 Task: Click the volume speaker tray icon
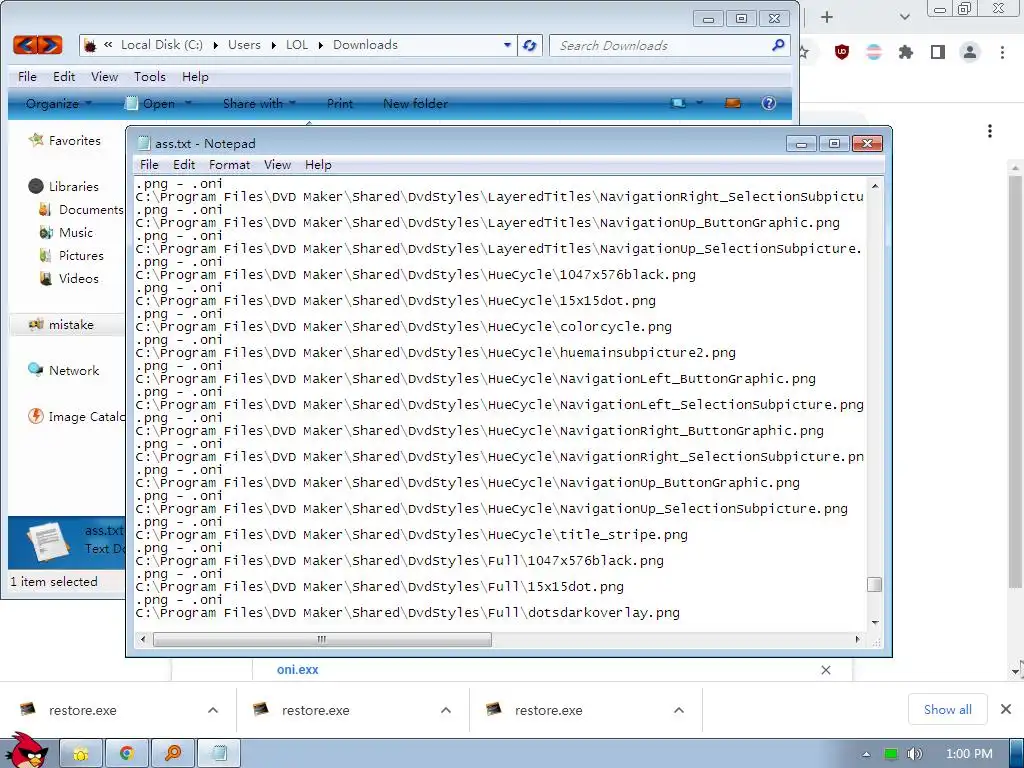pyautogui.click(x=915, y=754)
